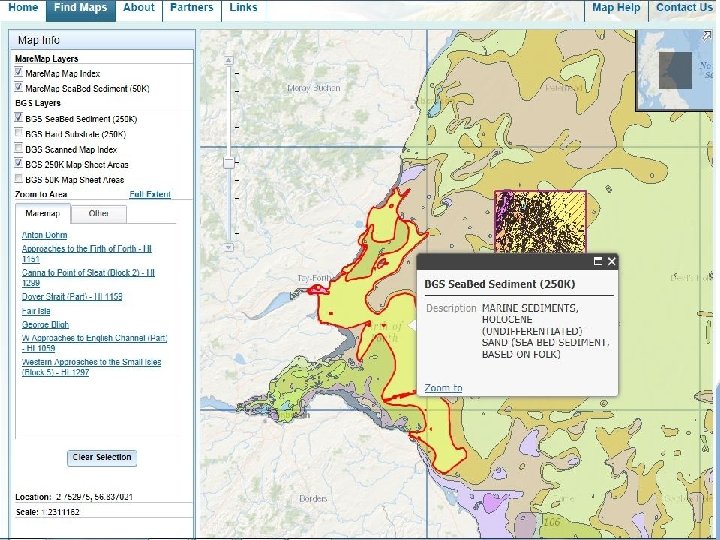This screenshot has width=720, height=540.
Task: Switch to the Maremap area tab
Action: tap(43, 214)
